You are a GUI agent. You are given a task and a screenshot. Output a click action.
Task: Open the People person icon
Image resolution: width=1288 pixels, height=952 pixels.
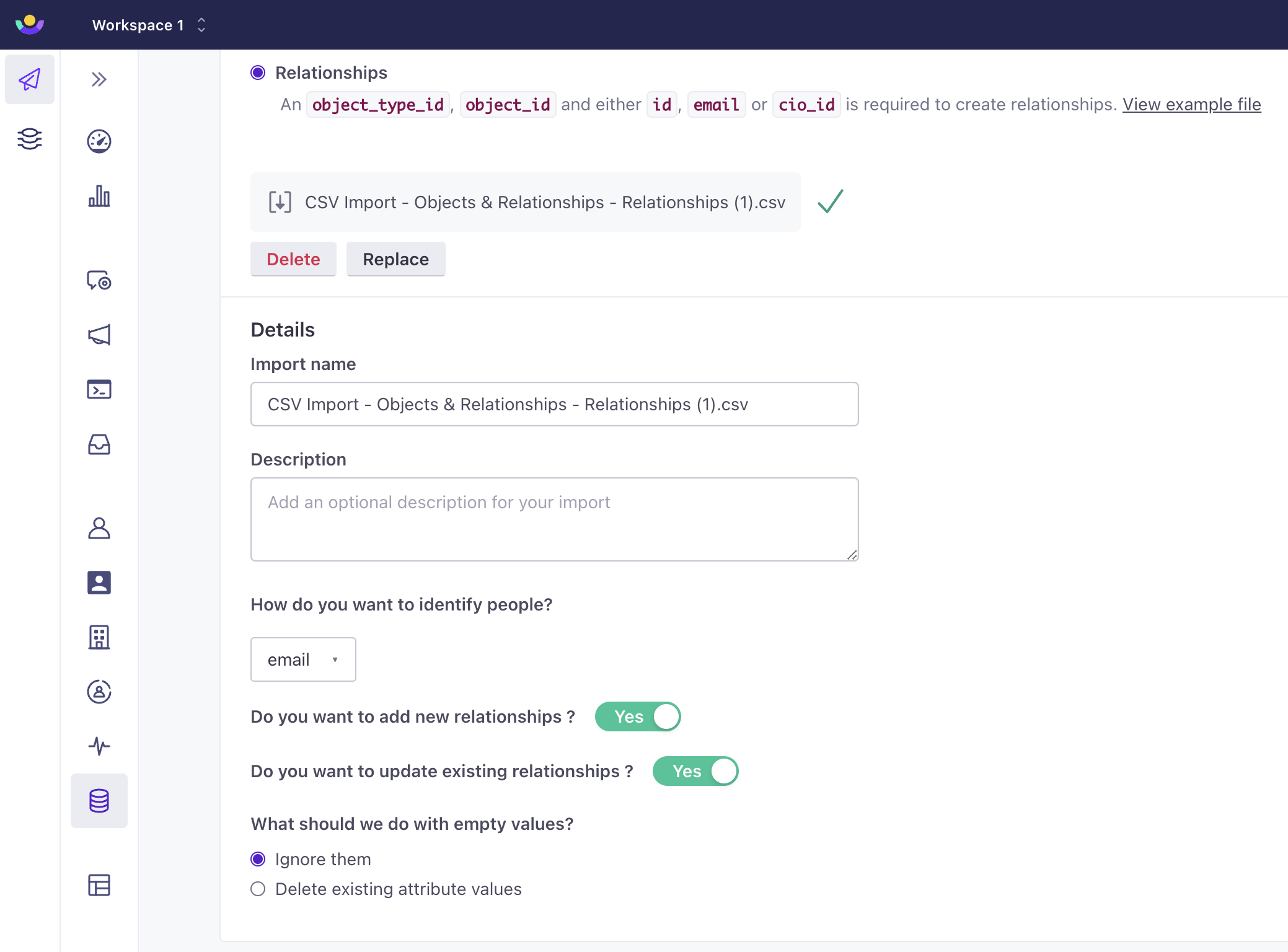click(x=99, y=528)
